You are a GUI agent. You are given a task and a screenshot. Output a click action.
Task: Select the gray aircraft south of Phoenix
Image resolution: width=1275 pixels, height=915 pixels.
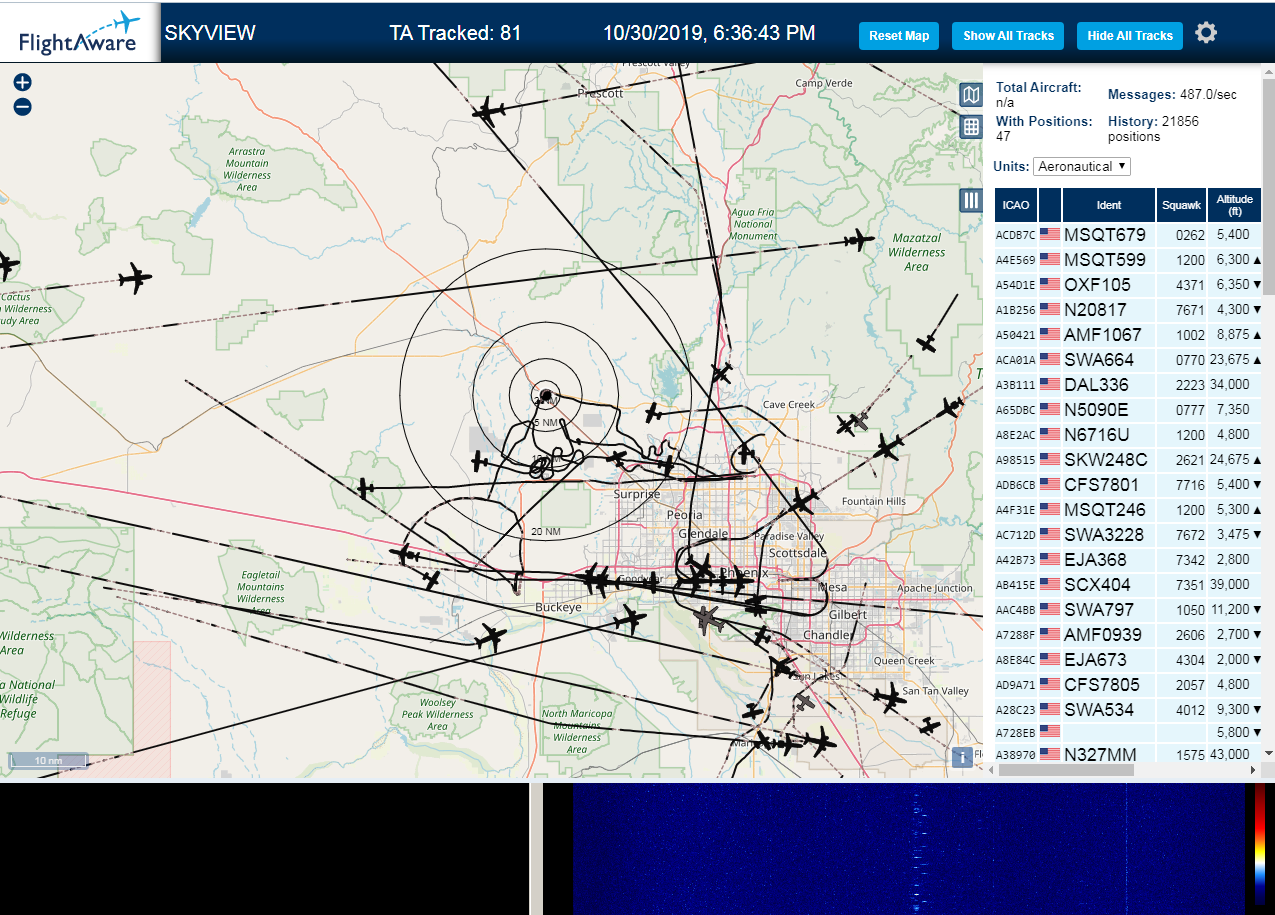coord(710,619)
